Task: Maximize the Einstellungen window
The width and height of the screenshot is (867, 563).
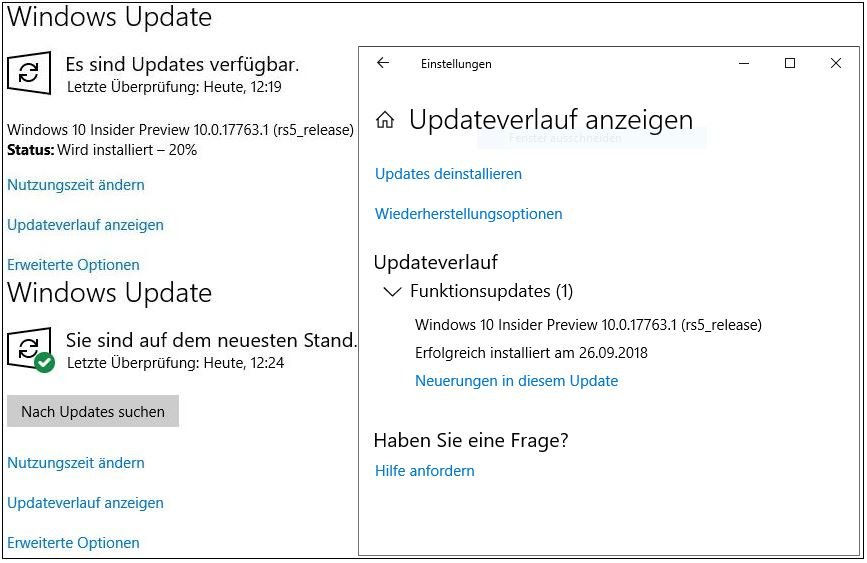Action: coord(790,63)
